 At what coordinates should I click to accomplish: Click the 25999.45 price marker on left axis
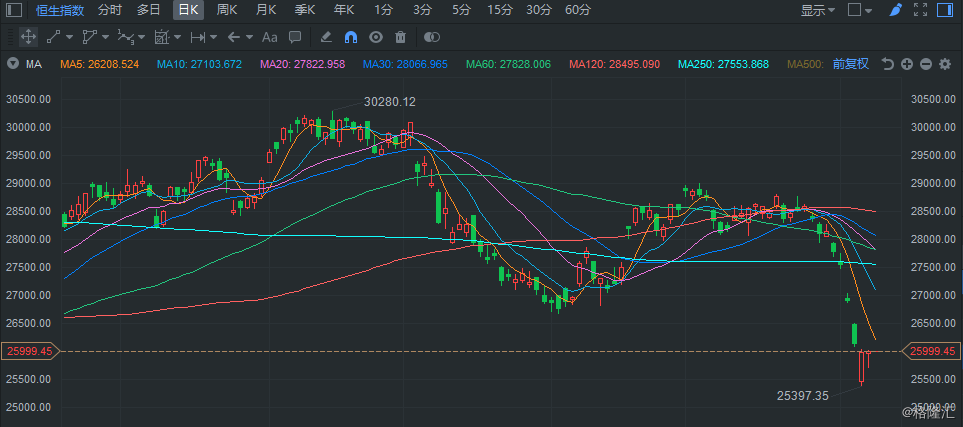point(28,351)
